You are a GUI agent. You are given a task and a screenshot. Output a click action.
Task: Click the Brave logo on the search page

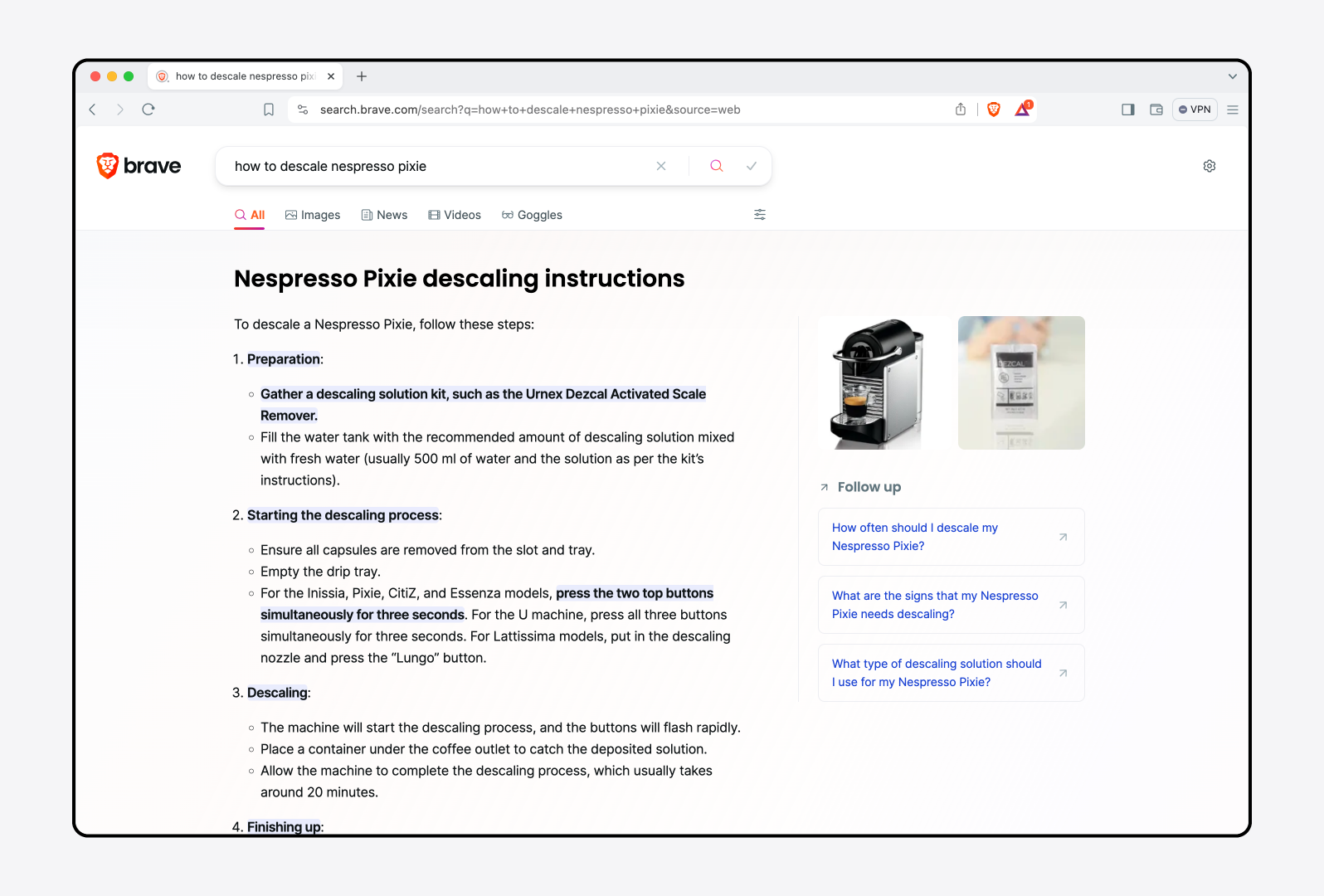click(x=139, y=166)
